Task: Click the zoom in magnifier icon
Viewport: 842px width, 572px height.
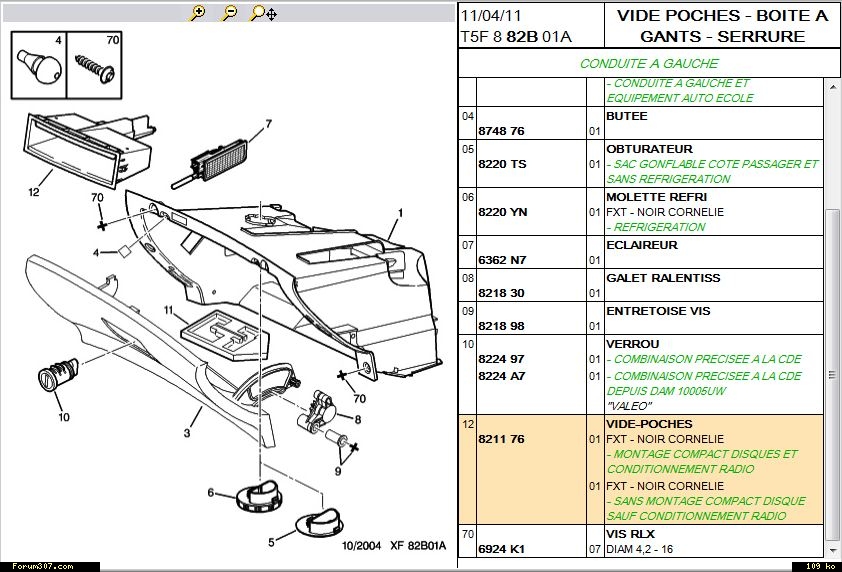Action: (198, 13)
